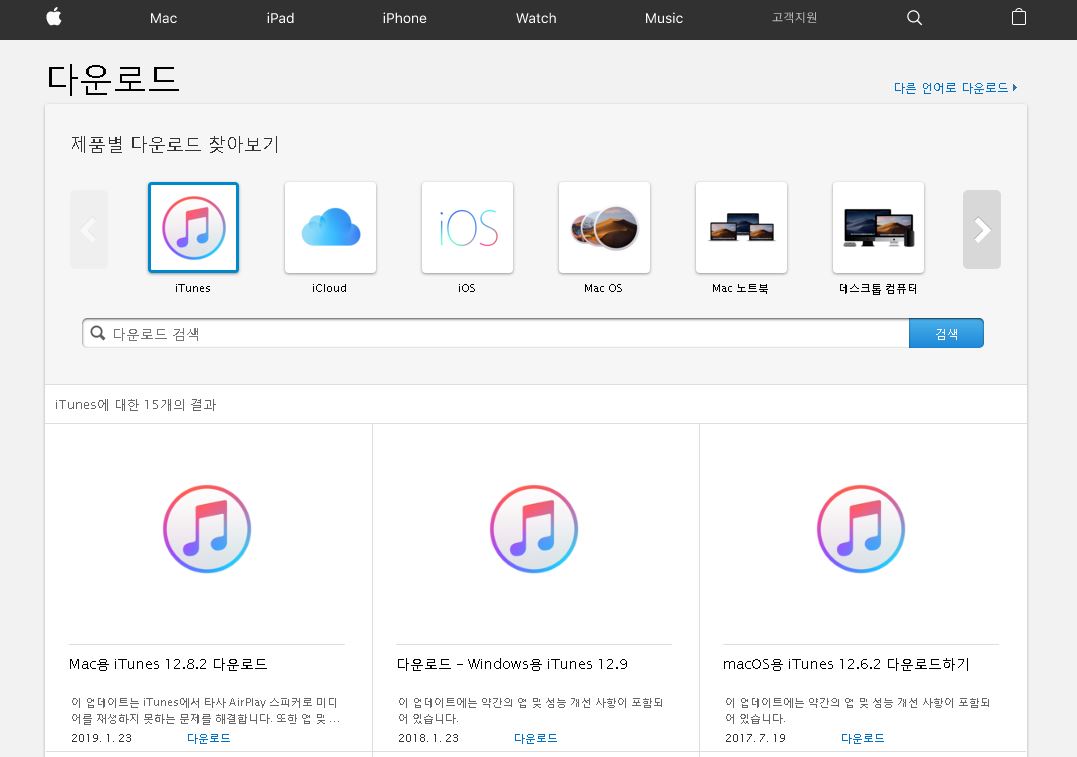Viewport: 1077px width, 757px height.
Task: Show more products with right carousel arrow
Action: pos(982,229)
